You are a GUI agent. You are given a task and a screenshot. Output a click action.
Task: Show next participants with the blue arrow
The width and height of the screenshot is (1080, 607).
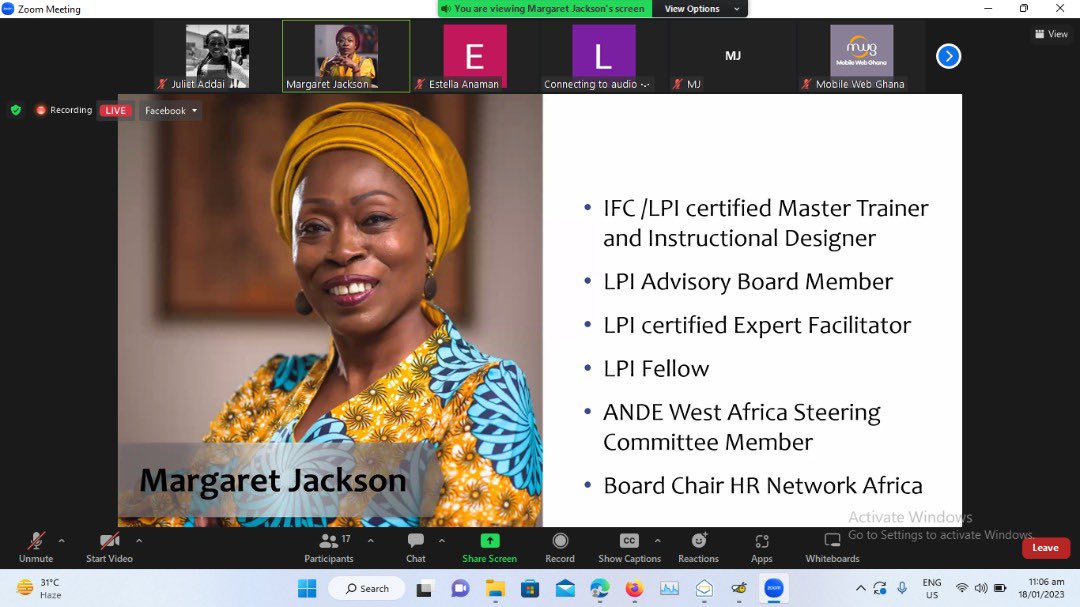[948, 56]
